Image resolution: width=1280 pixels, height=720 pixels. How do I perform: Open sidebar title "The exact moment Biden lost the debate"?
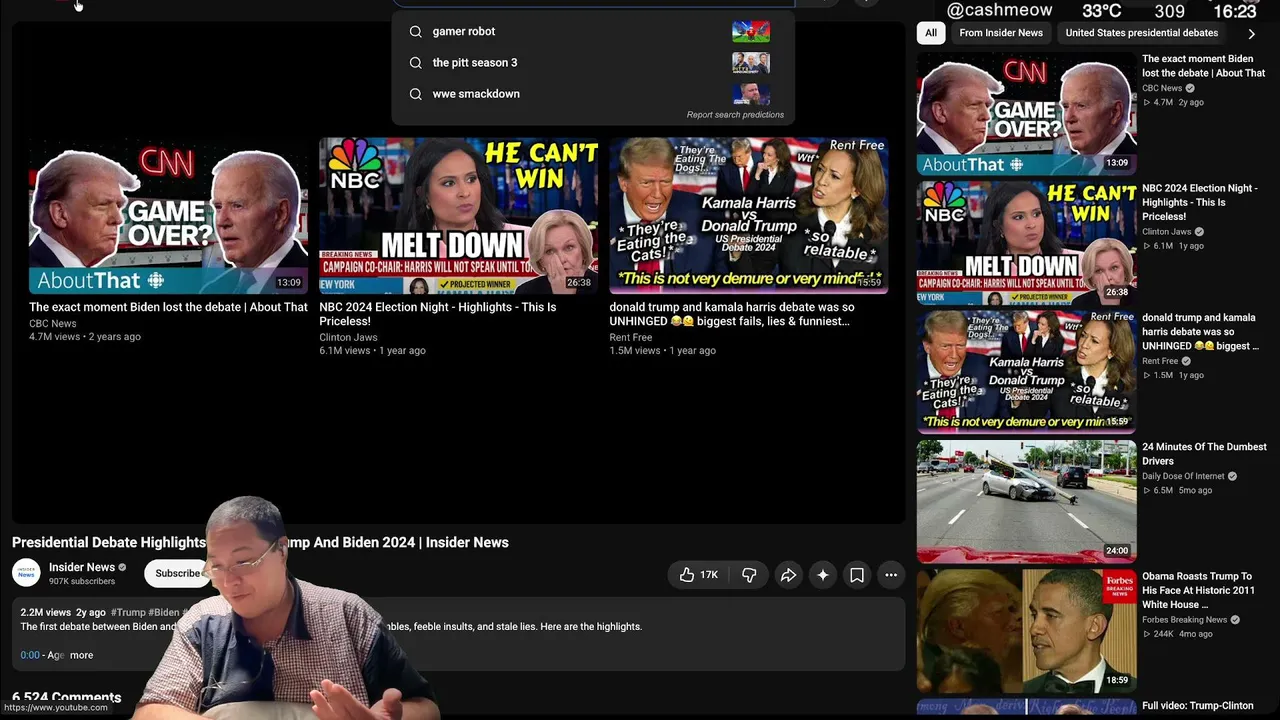1204,66
